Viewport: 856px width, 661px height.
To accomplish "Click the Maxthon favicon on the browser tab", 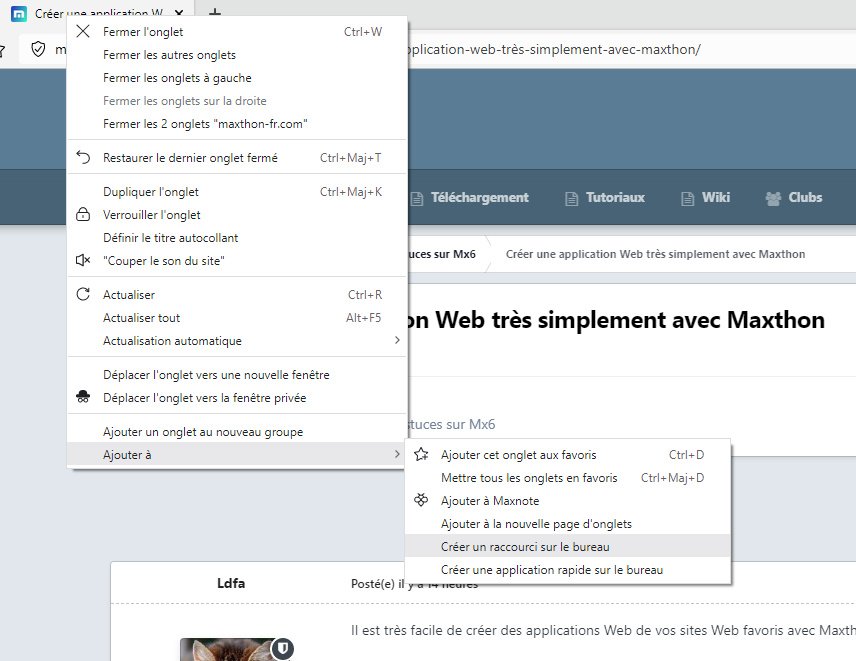I will 19,14.
